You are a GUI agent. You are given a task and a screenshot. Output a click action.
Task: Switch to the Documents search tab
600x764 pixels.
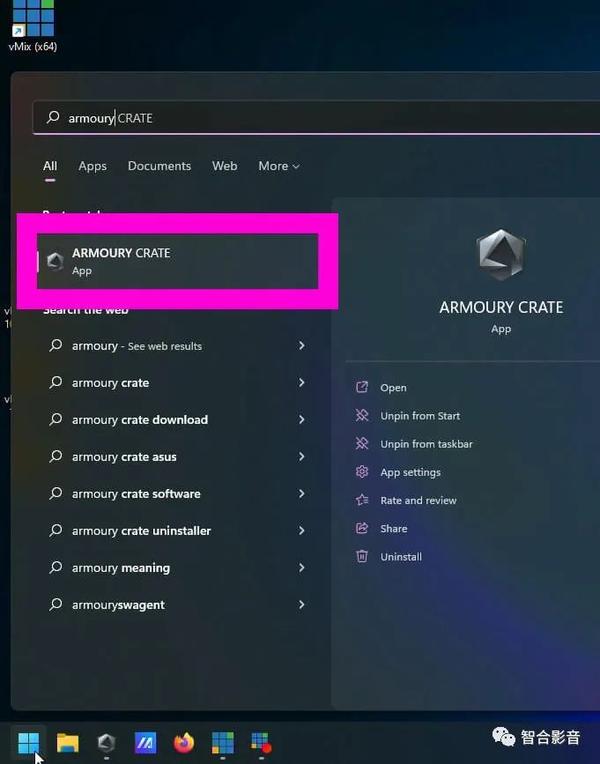point(159,166)
